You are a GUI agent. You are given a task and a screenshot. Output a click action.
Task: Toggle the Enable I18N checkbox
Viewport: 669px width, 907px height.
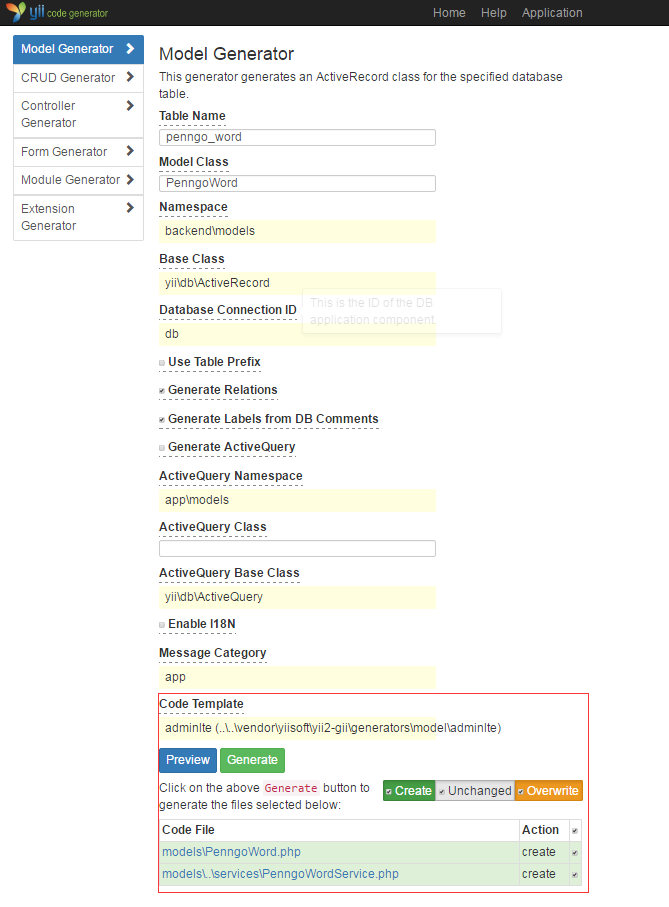162,625
